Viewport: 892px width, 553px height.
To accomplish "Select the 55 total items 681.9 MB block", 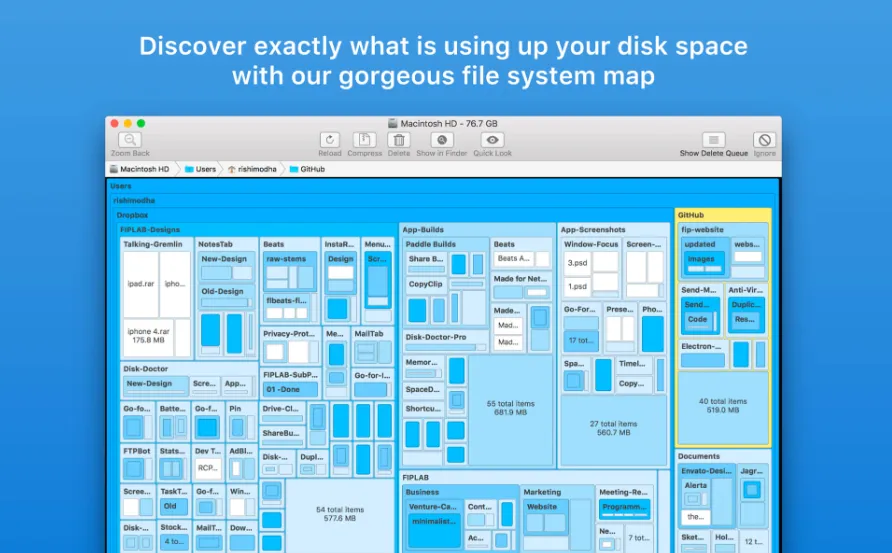I will [510, 408].
